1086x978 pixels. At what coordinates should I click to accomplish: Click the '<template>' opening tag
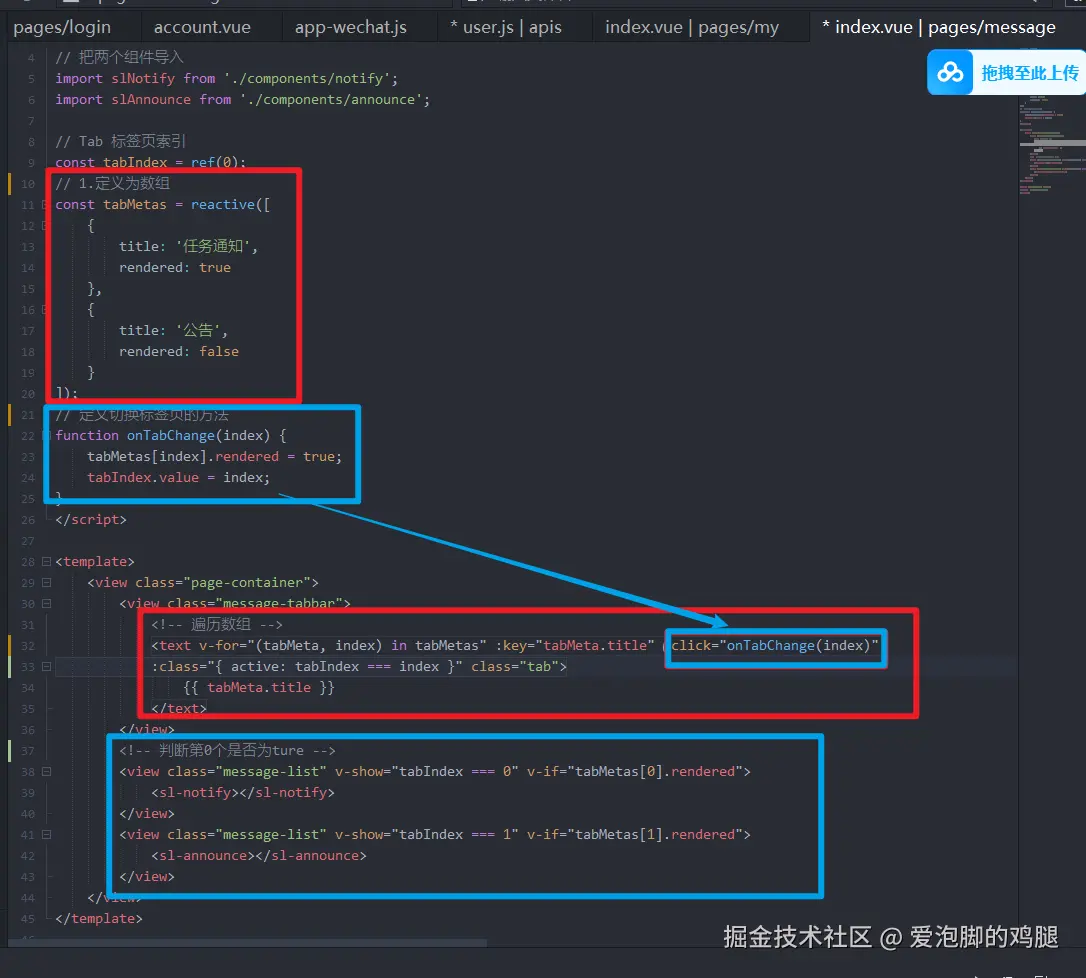point(95,561)
